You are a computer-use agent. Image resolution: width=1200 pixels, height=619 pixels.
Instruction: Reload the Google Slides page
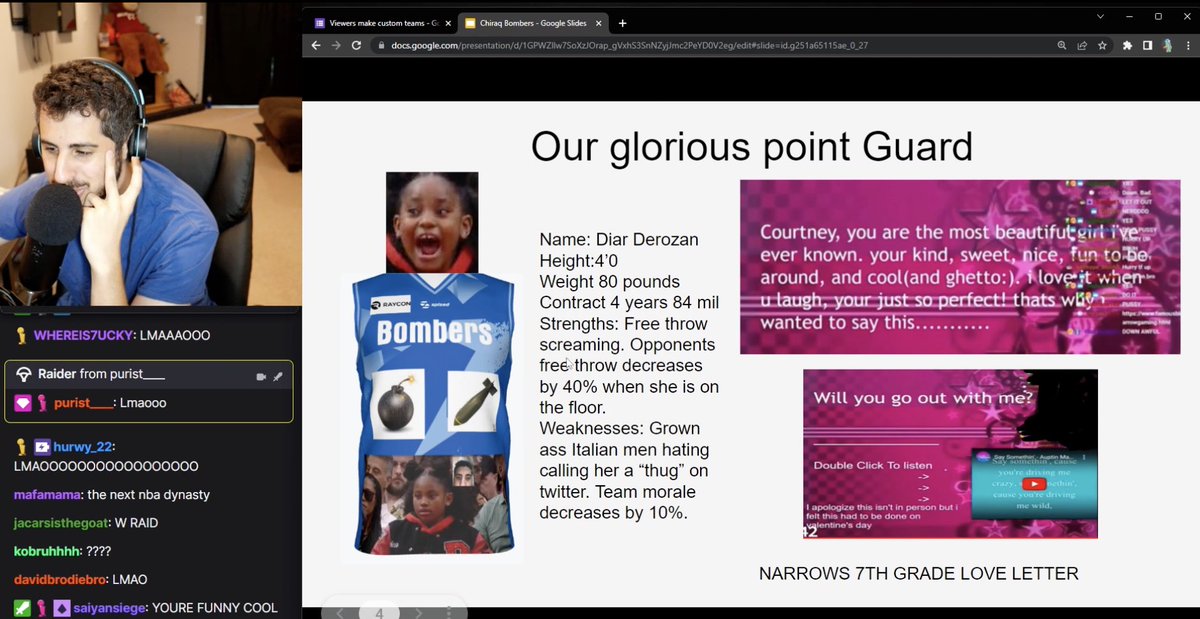tap(356, 46)
